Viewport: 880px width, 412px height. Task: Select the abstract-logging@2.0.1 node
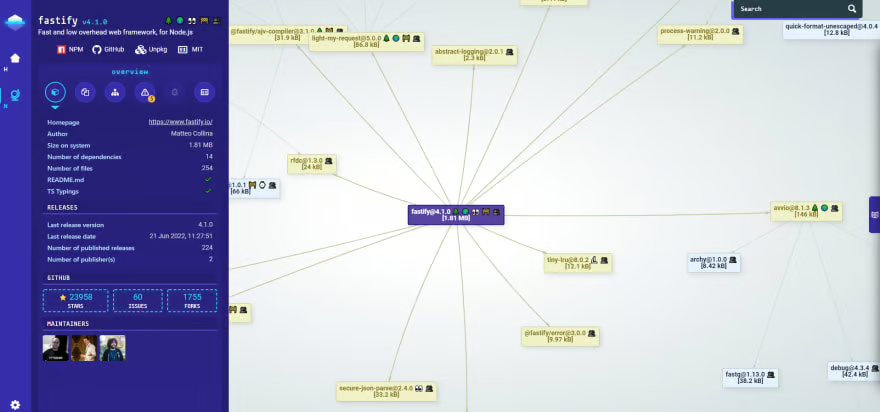(x=474, y=55)
